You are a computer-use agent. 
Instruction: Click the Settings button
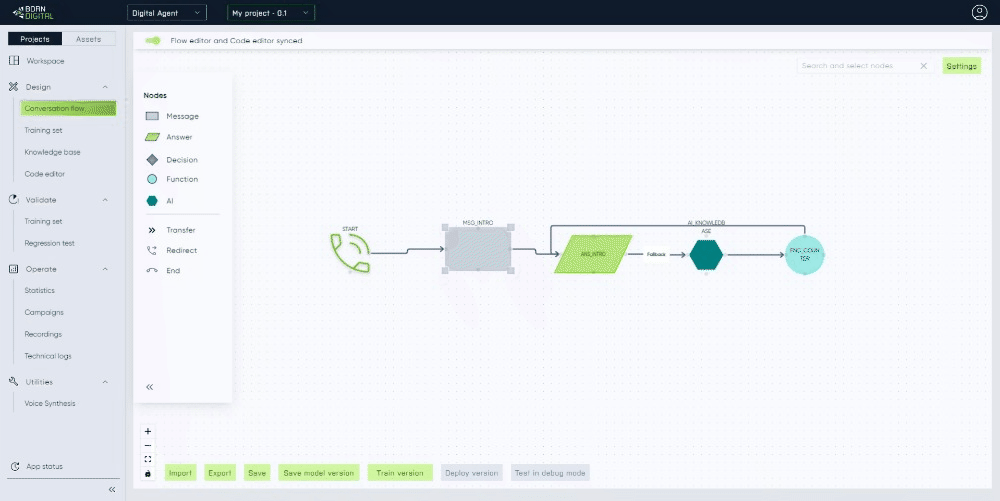point(961,66)
